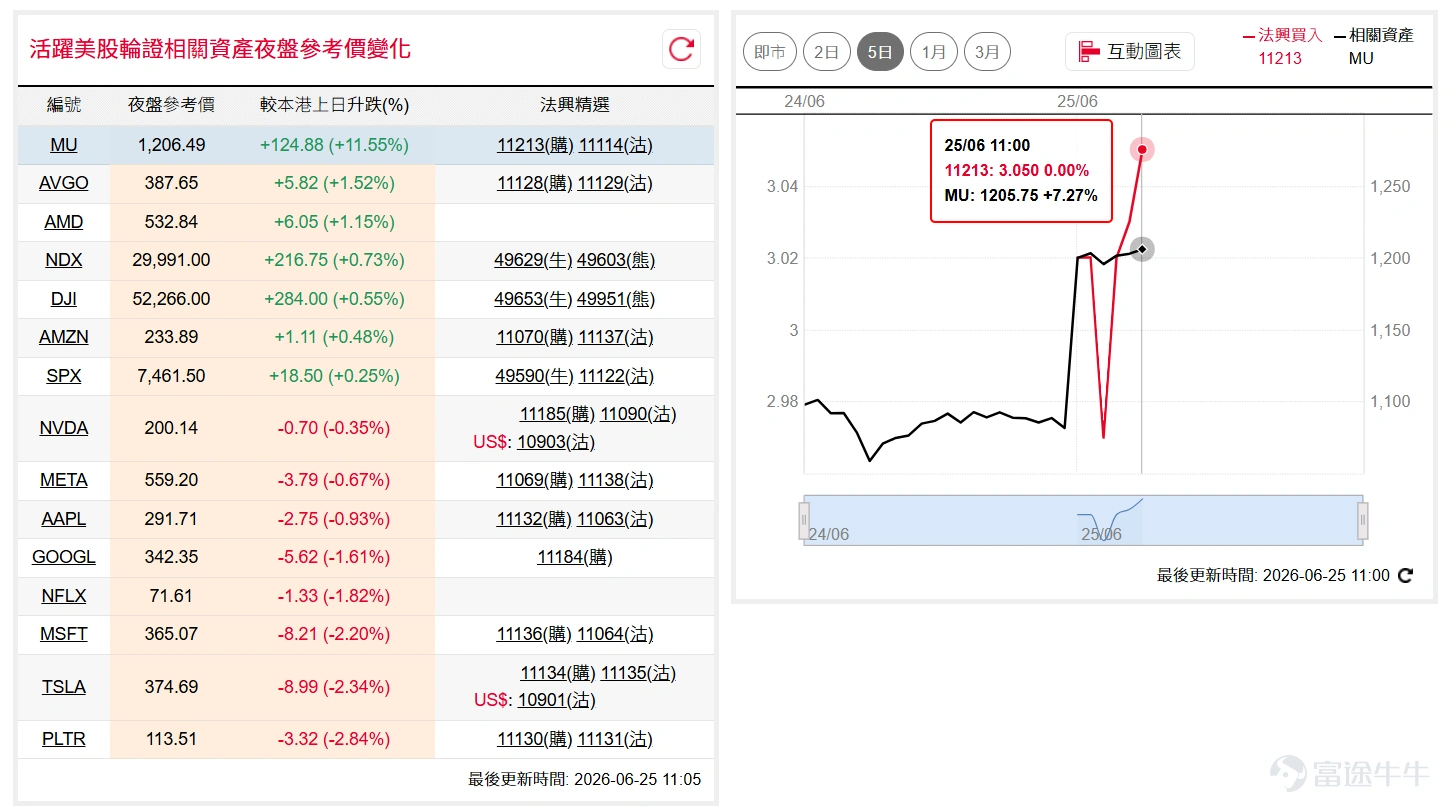Click the MU black data point marker on the chart

(x=1142, y=249)
